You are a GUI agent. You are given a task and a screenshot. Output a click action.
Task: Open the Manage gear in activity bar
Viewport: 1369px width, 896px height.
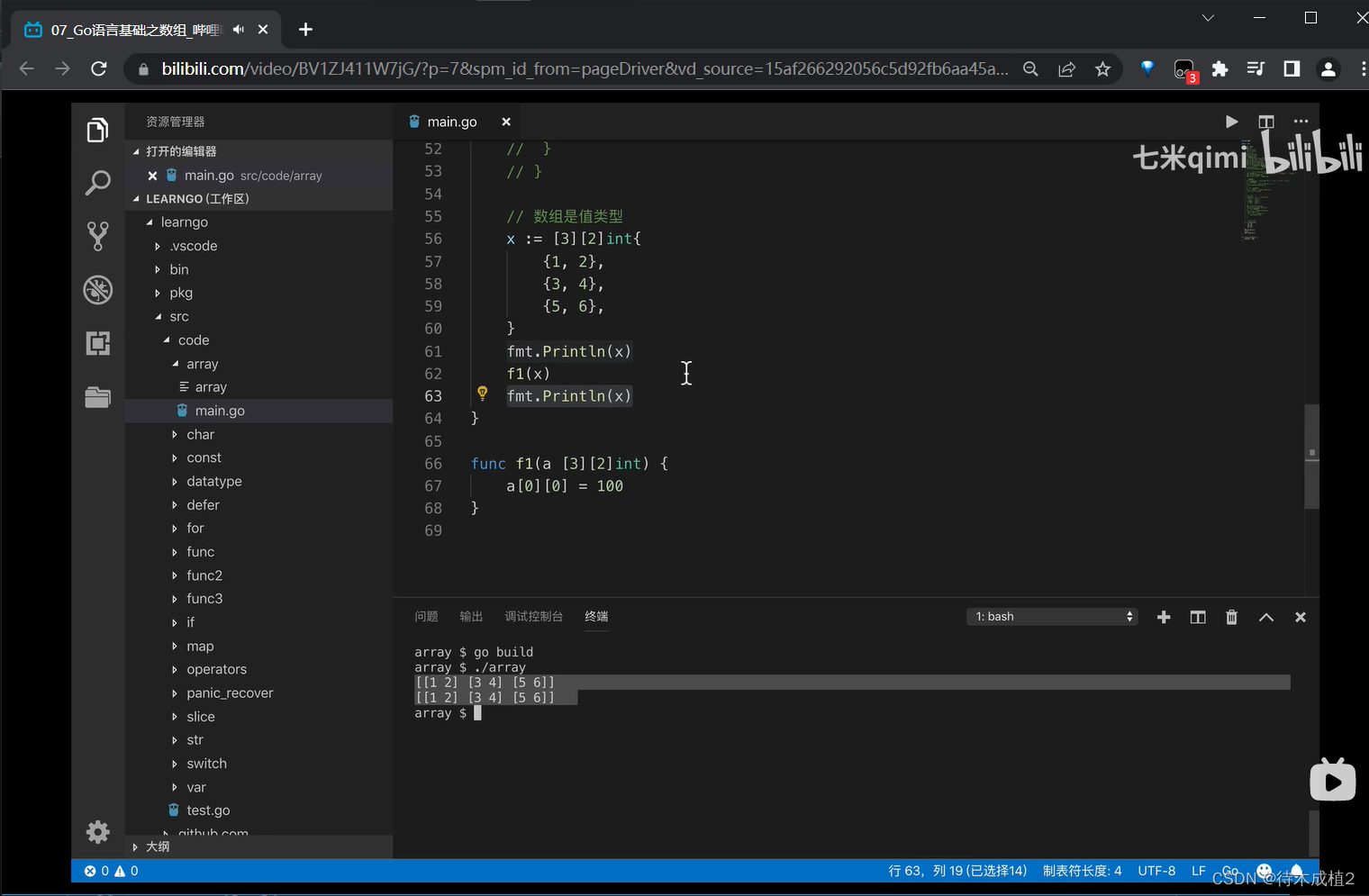click(97, 831)
